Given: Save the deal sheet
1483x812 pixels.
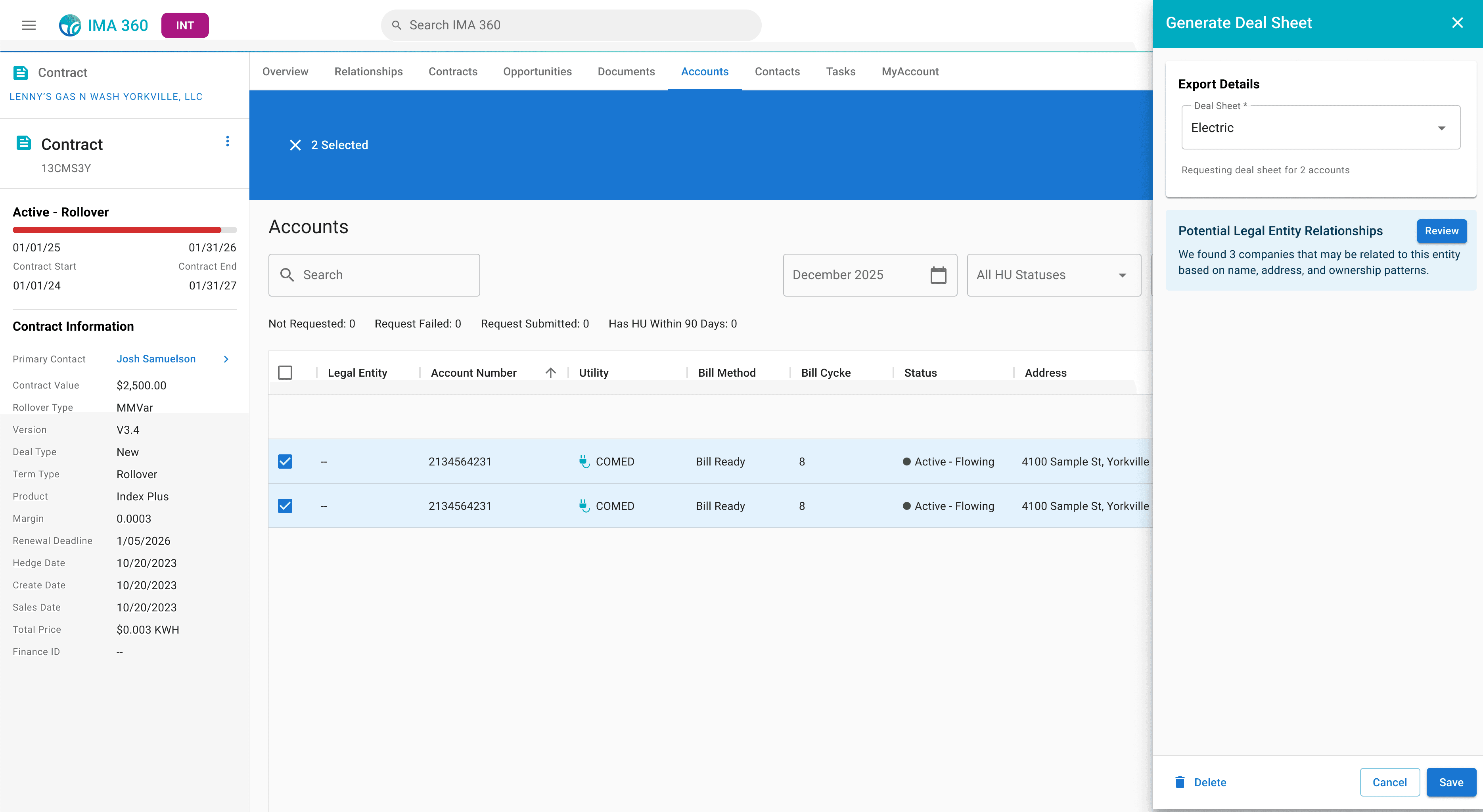Looking at the screenshot, I should tap(1451, 782).
